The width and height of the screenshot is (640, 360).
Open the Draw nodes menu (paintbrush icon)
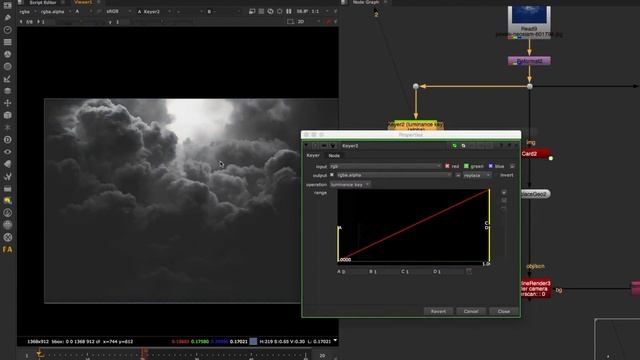point(7,18)
